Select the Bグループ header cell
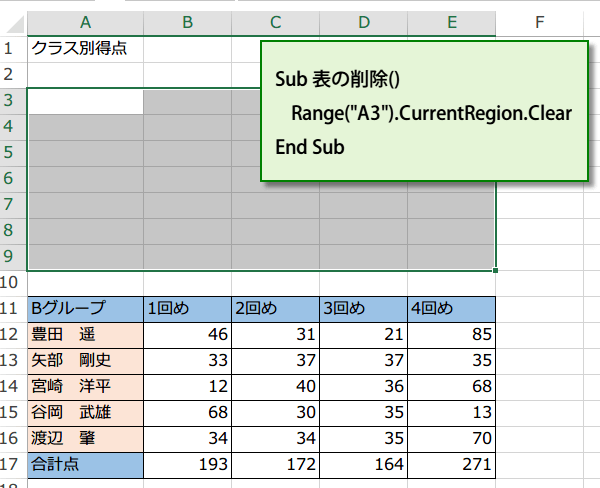 tap(85, 308)
